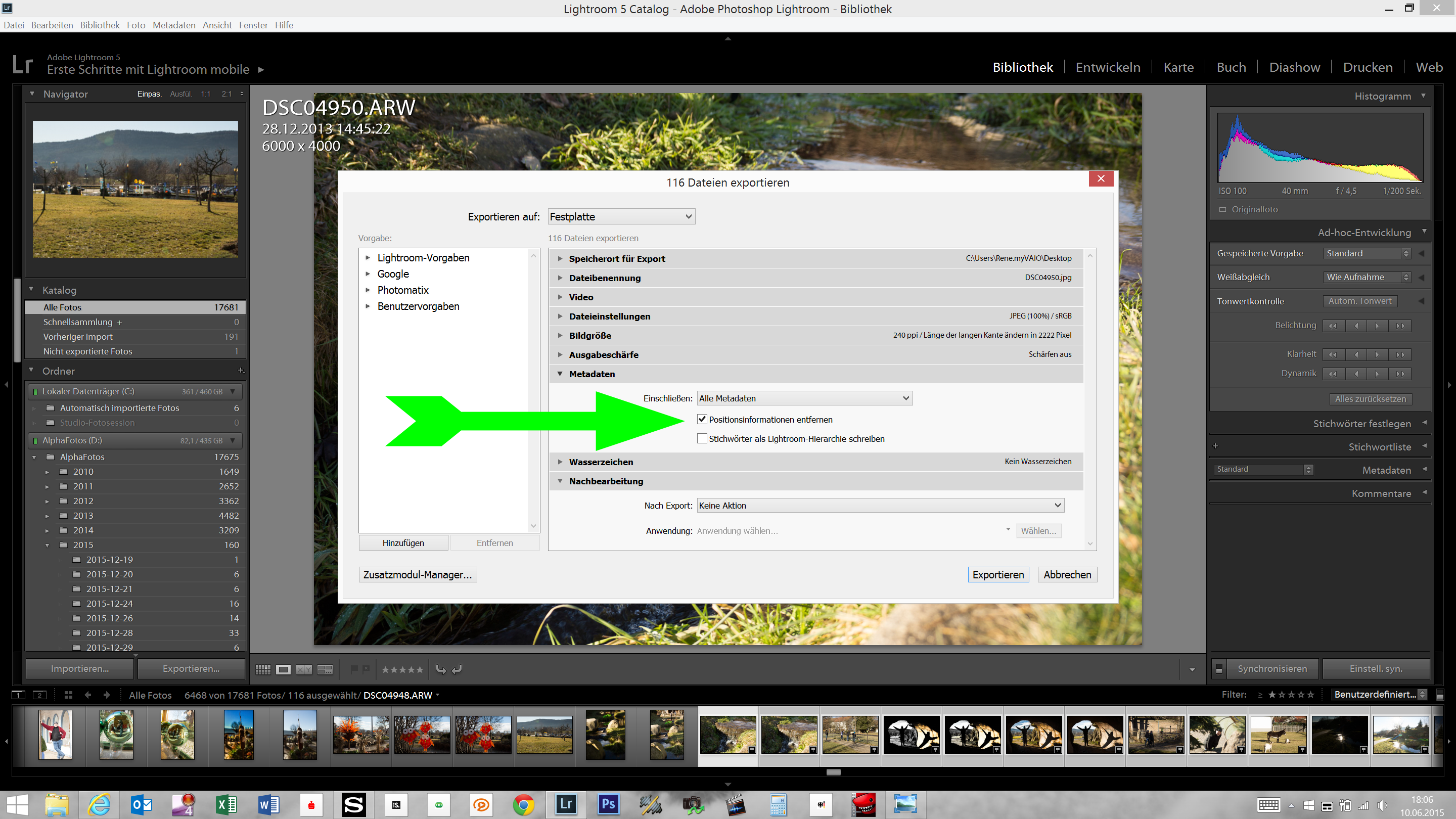
Task: Switch to the Entwickeln module
Action: (x=1107, y=67)
